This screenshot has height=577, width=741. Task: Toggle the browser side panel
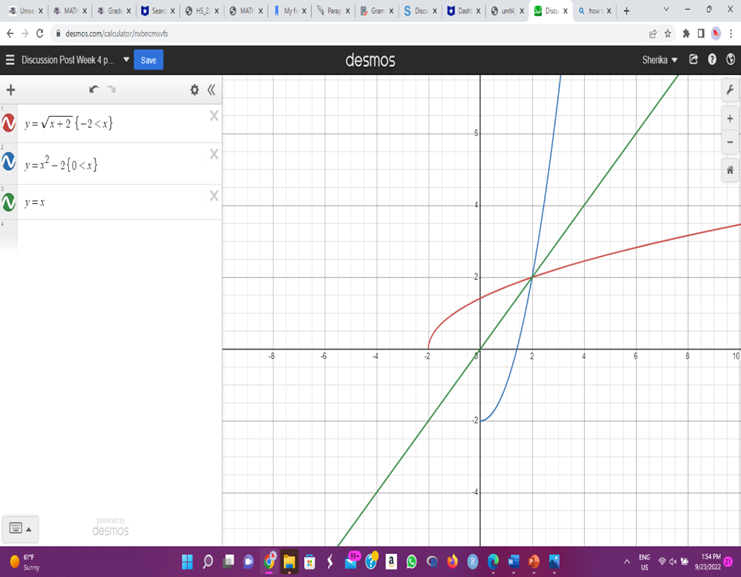tap(701, 34)
